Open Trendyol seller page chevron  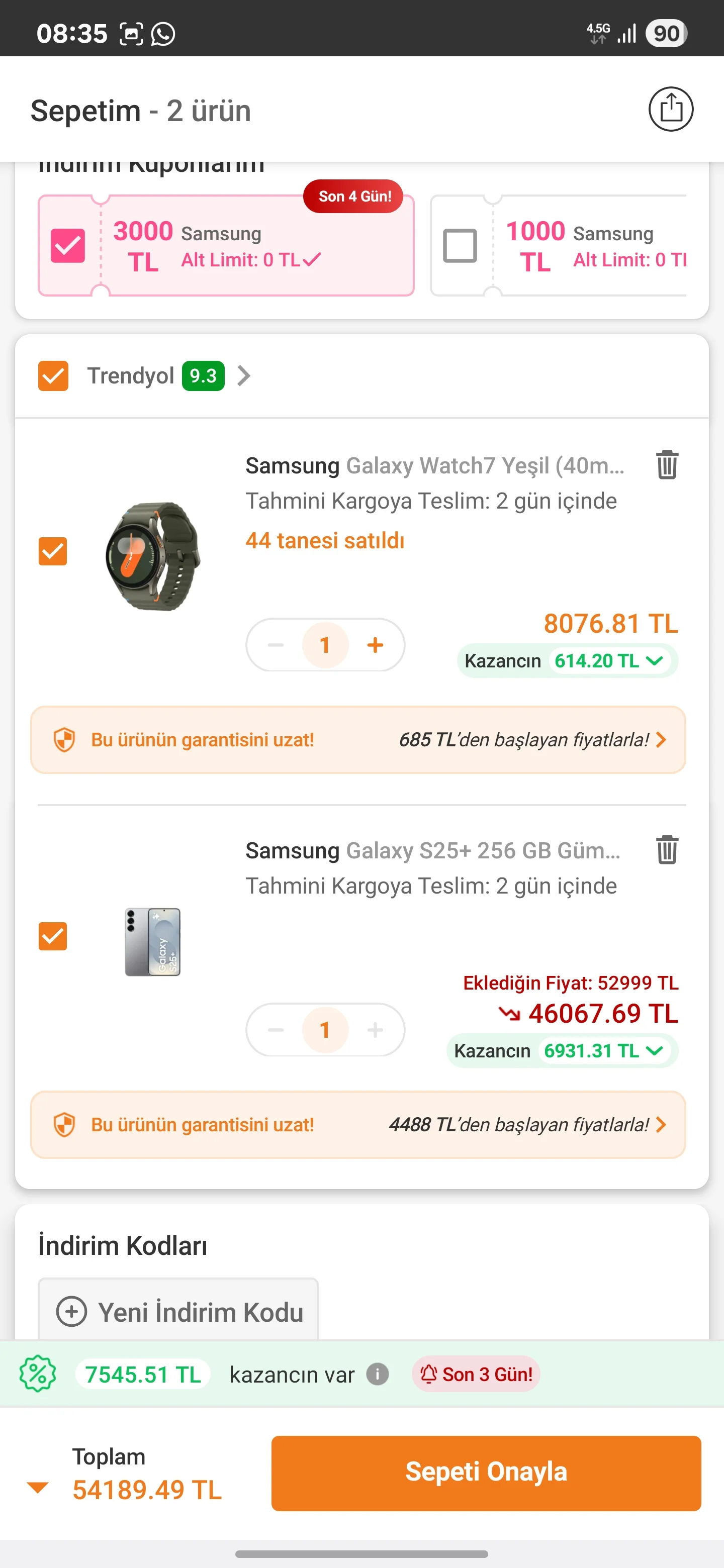point(243,375)
